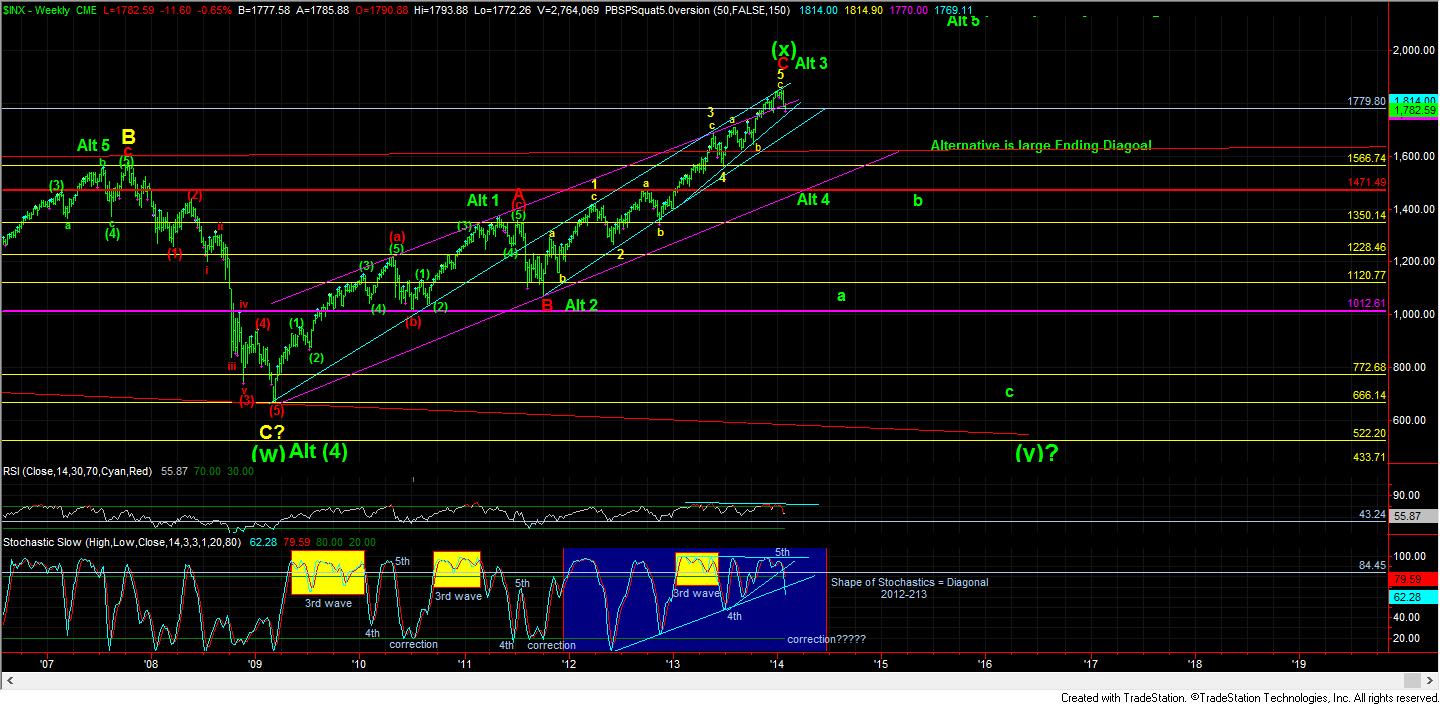The image size is (1440, 704).
Task: Click the '09 year marker on time axis
Action: pyautogui.click(x=254, y=662)
